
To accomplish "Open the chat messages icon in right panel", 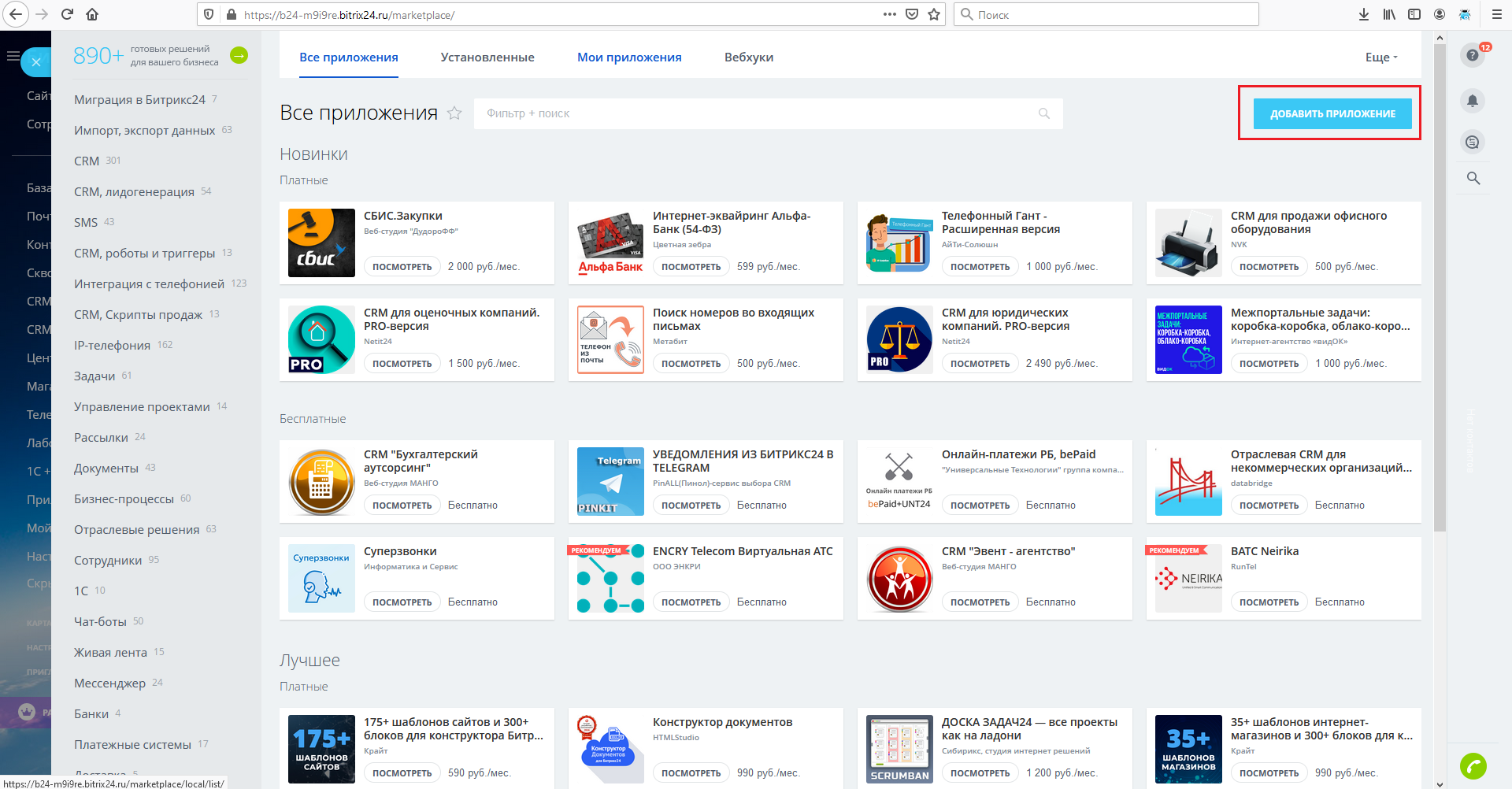I will pyautogui.click(x=1472, y=143).
